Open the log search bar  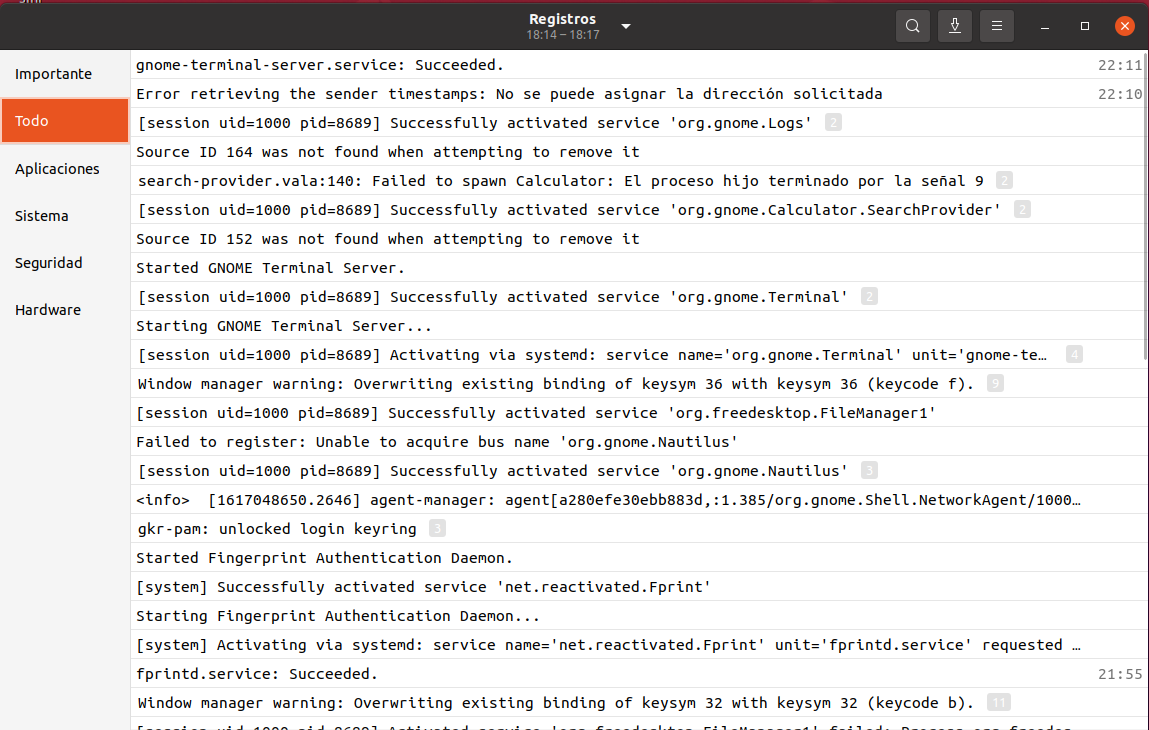[x=912, y=26]
